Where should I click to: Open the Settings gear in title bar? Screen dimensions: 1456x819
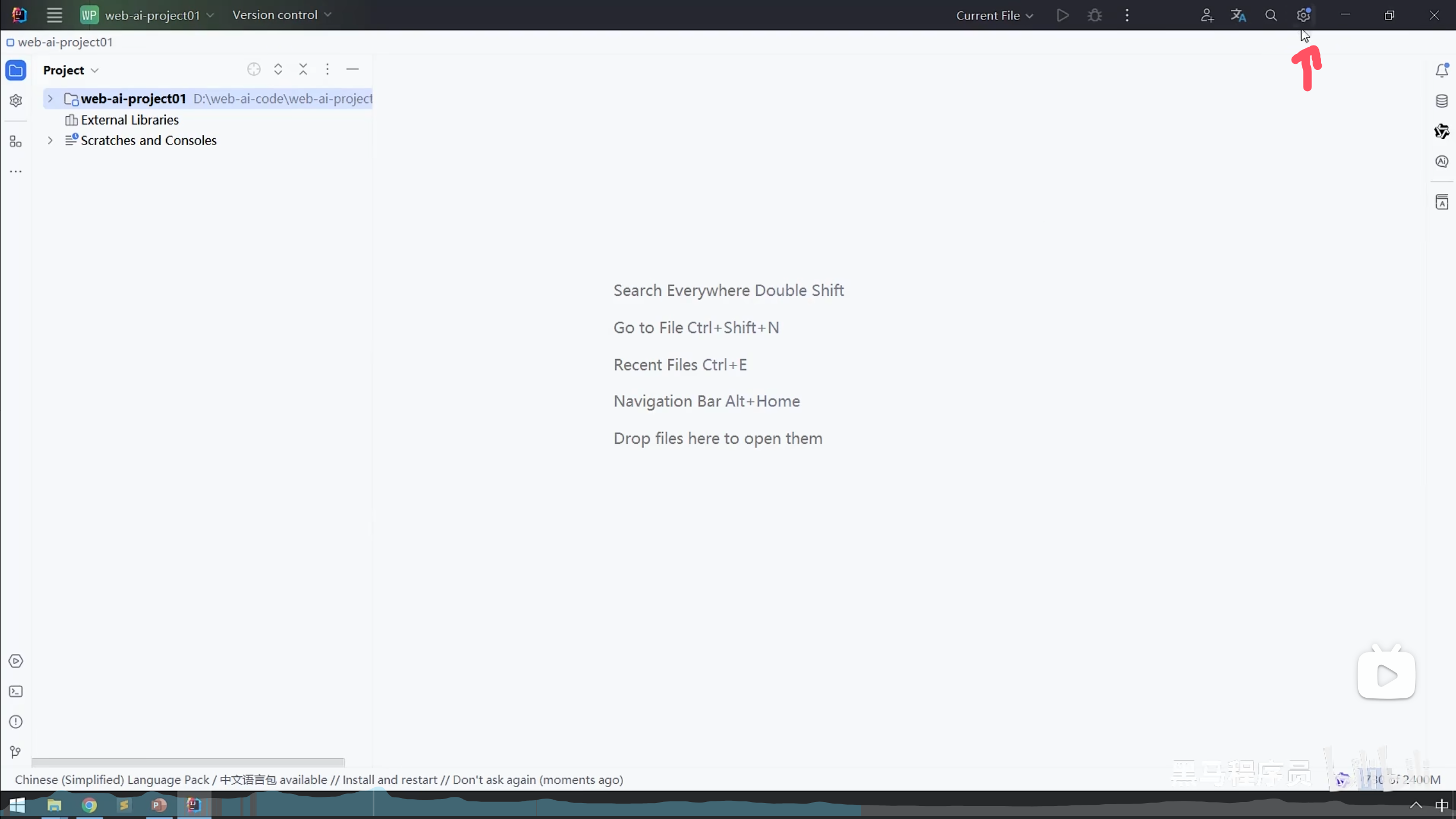pos(1303,15)
